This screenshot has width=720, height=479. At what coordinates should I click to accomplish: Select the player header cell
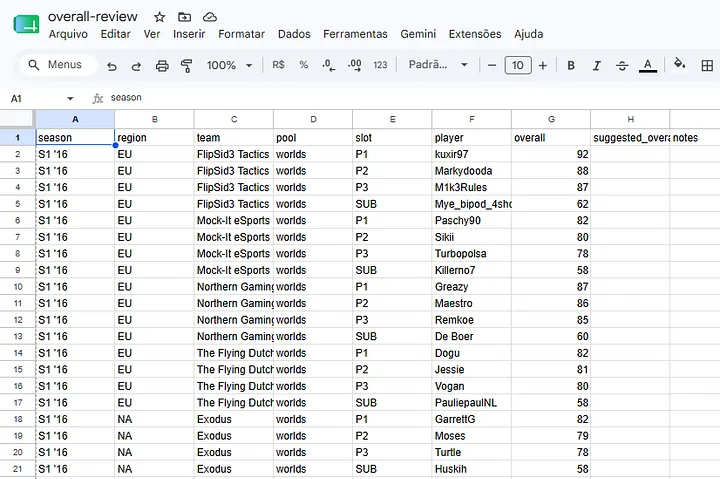coord(472,137)
